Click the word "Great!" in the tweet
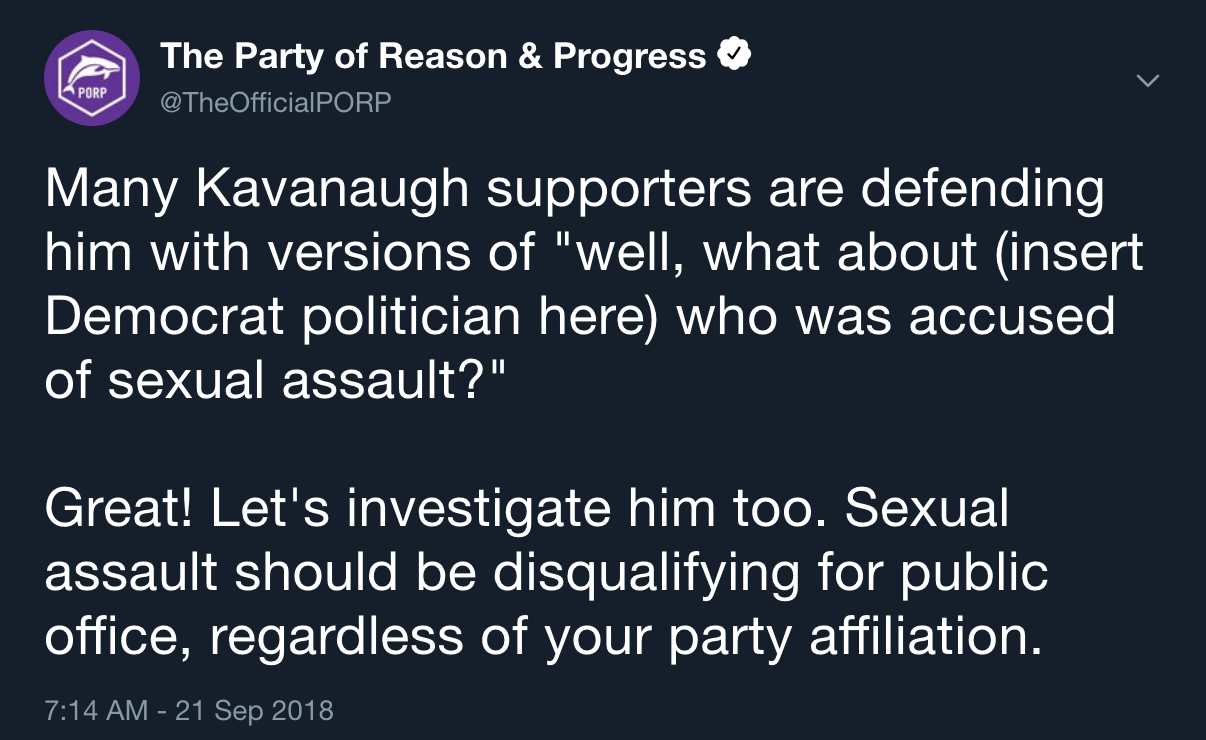The width and height of the screenshot is (1206, 740). point(118,509)
